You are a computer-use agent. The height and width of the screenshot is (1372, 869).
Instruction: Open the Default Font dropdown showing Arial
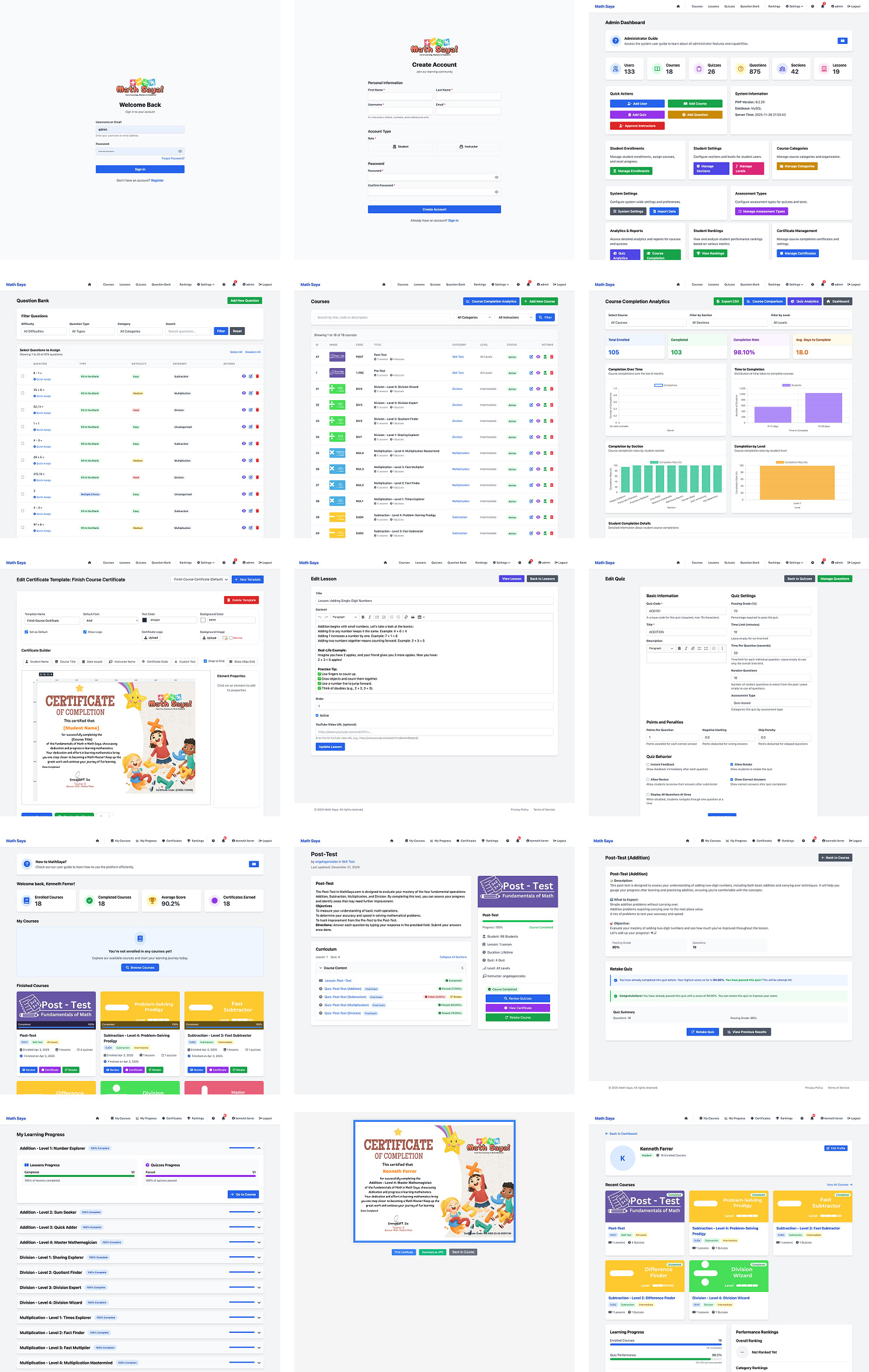pyautogui.click(x=111, y=621)
